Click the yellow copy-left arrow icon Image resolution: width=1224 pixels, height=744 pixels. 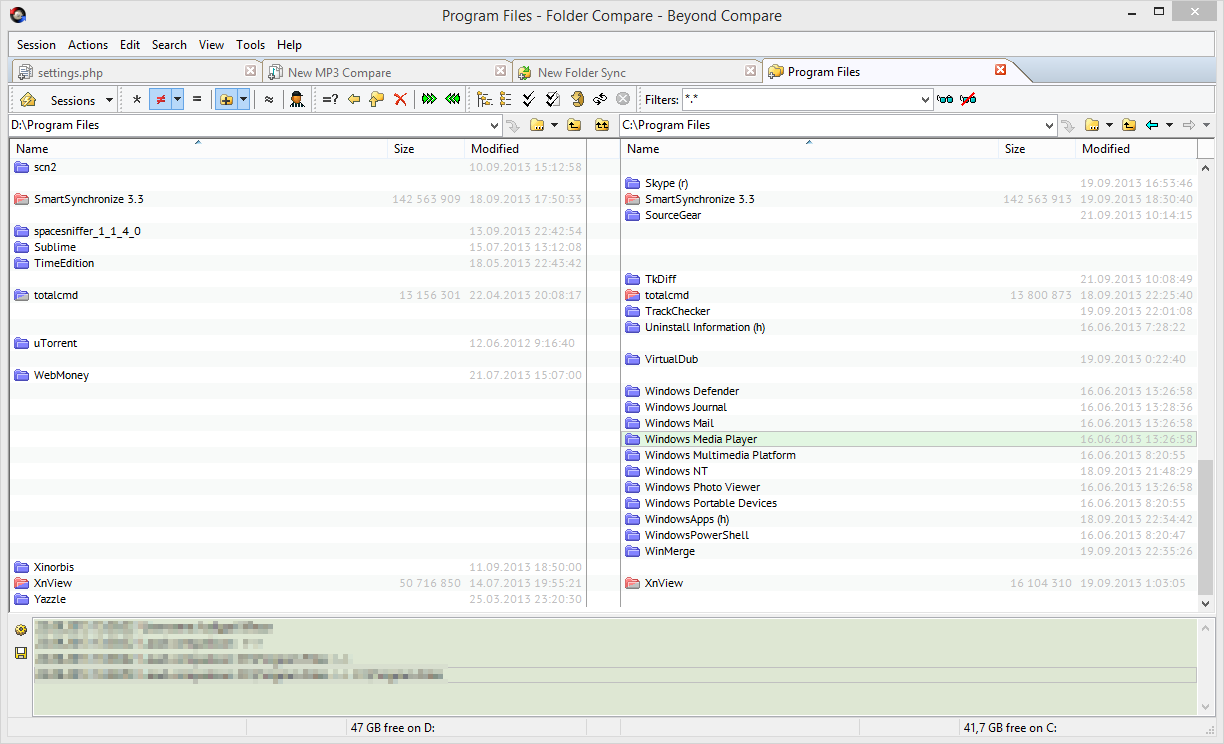pos(354,100)
